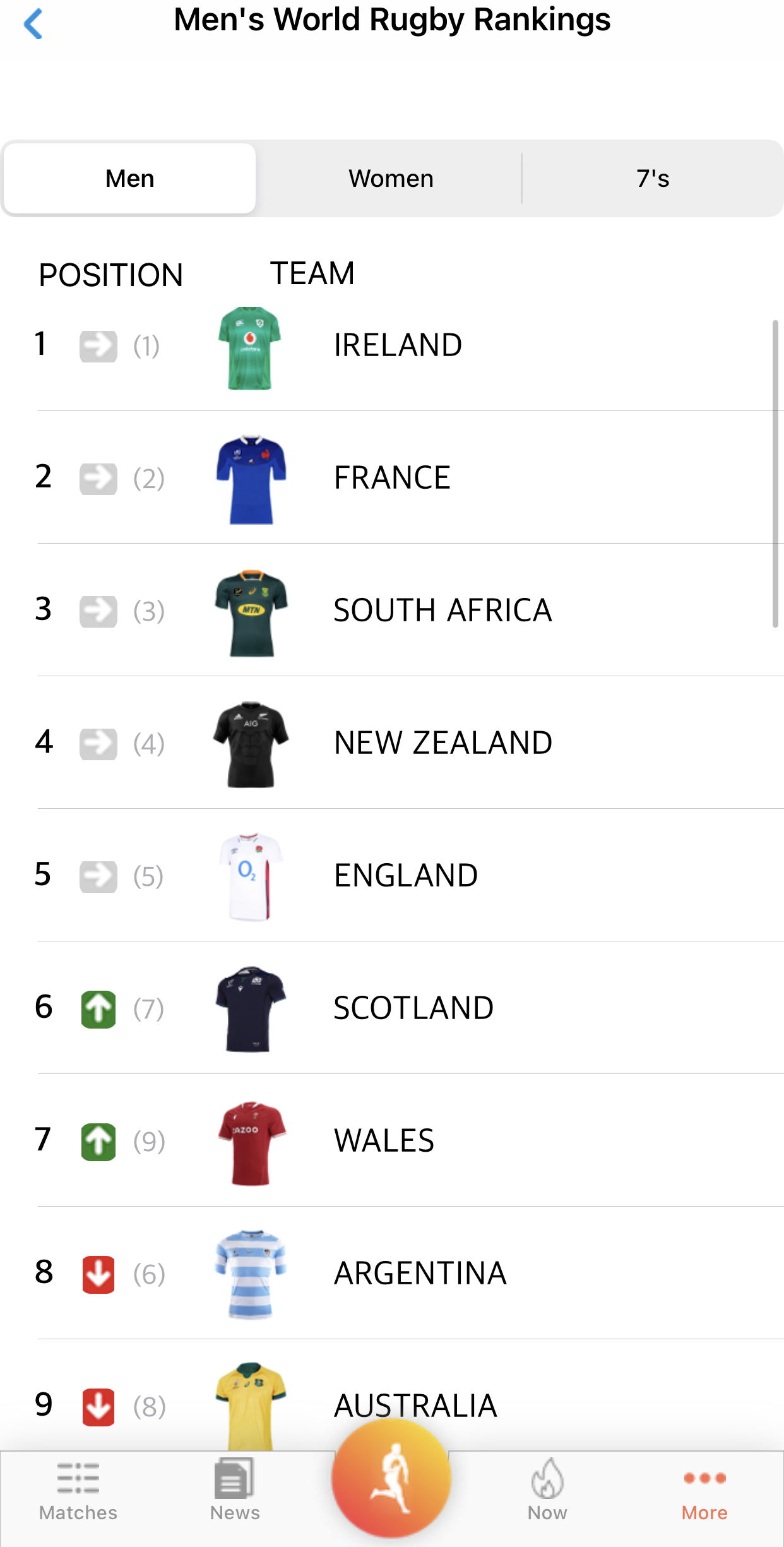The width and height of the screenshot is (784, 1547).
Task: Switch to the 7's rankings tab
Action: coord(653,179)
